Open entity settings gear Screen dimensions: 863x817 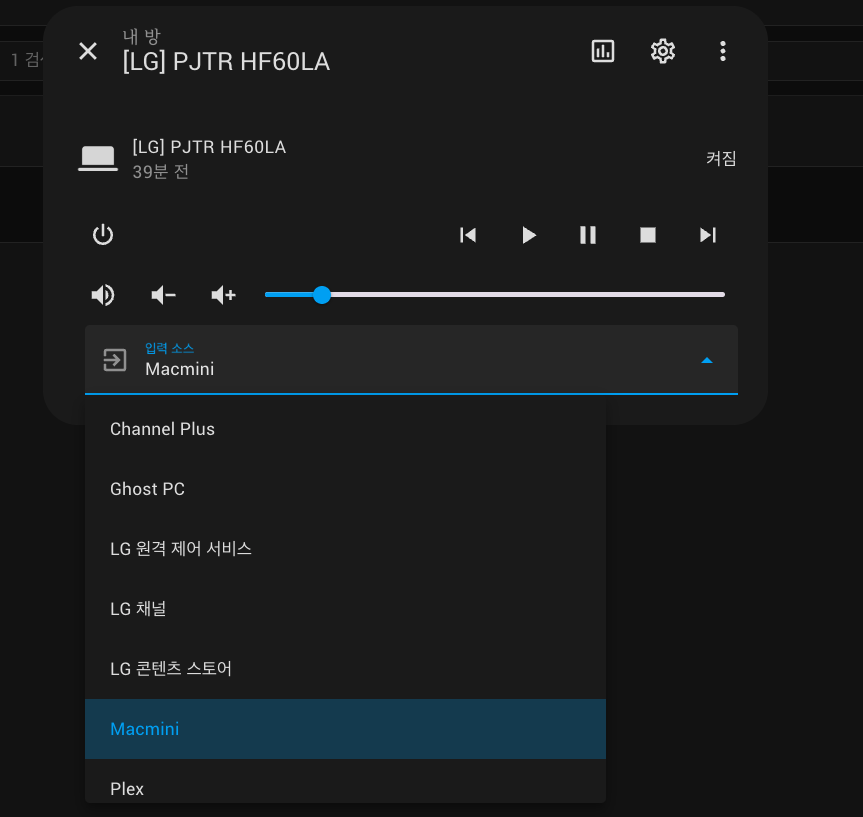663,51
